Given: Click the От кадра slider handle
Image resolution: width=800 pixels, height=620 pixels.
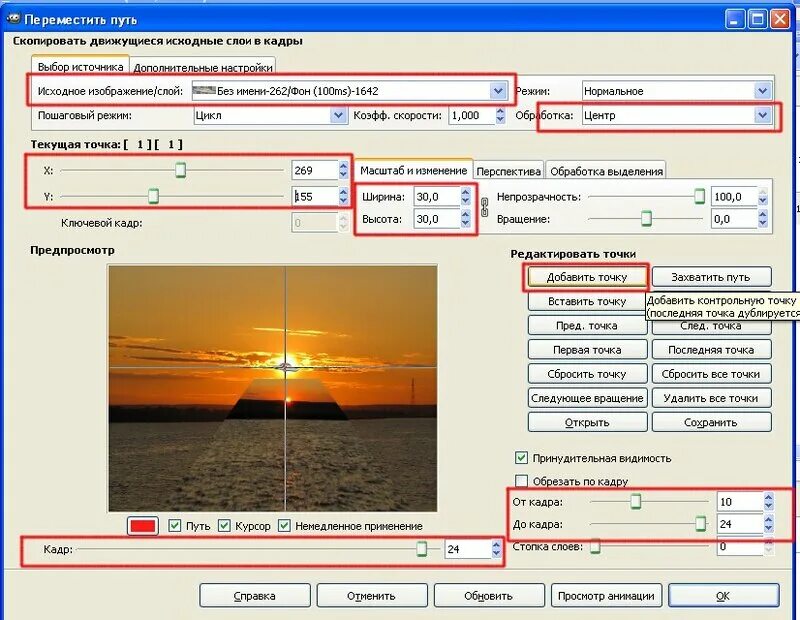Looking at the screenshot, I should point(635,501).
